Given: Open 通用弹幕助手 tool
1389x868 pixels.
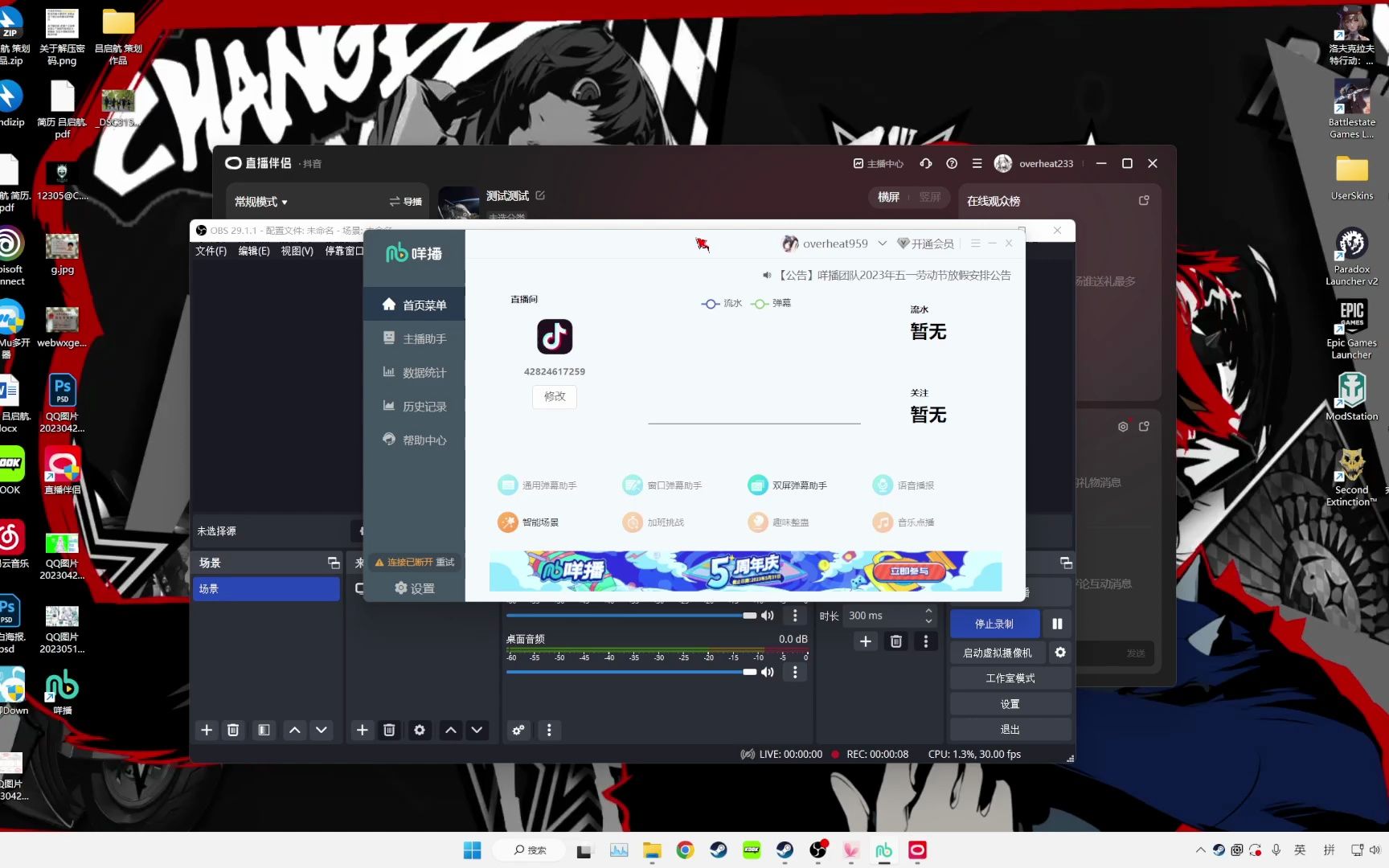Looking at the screenshot, I should (x=537, y=485).
